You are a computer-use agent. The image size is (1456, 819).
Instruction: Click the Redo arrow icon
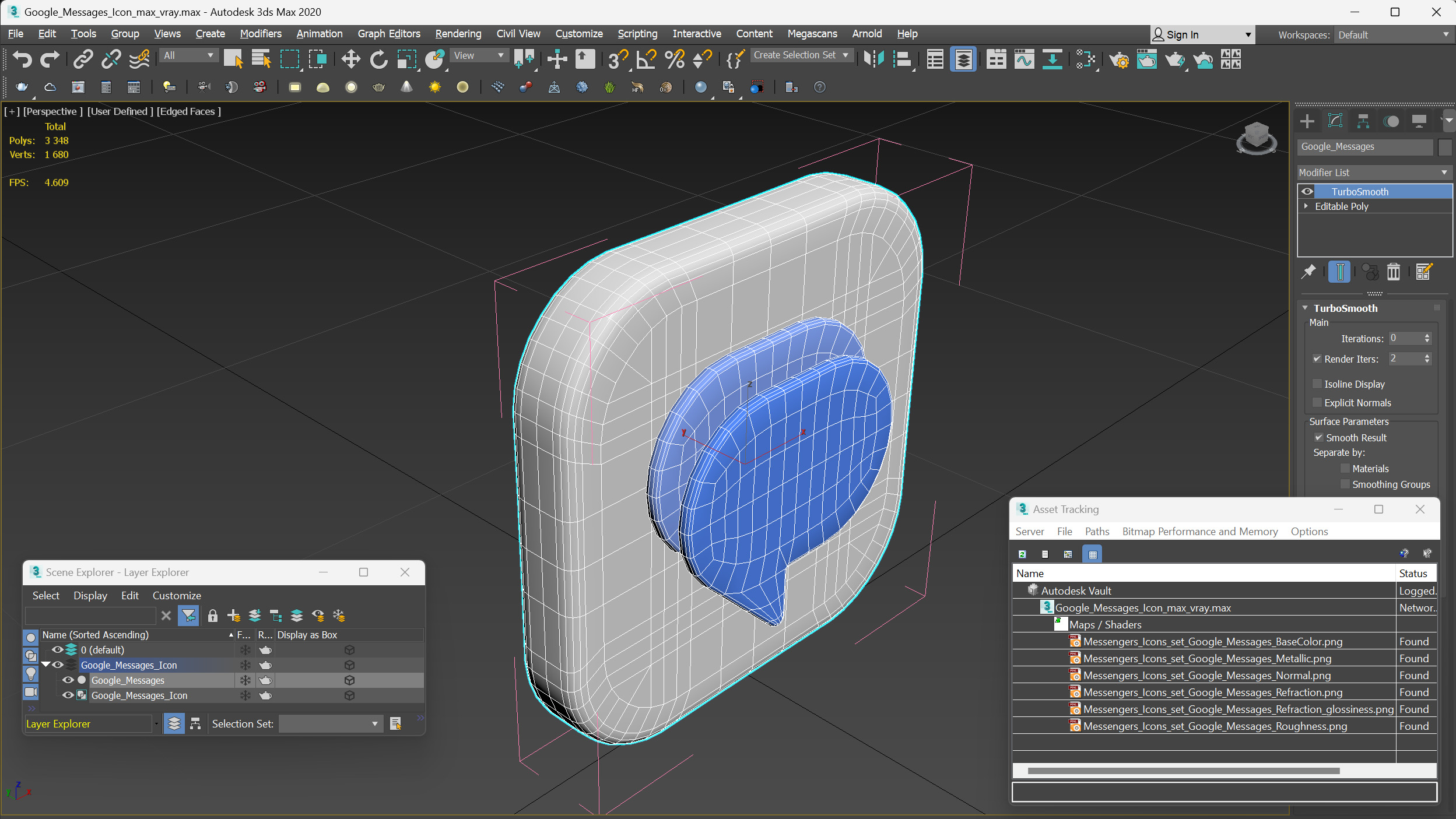[50, 59]
